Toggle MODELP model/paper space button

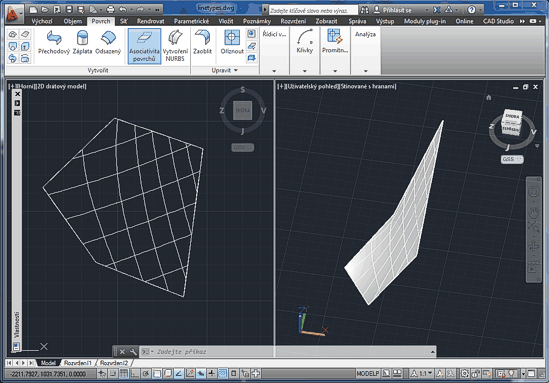(x=367, y=374)
